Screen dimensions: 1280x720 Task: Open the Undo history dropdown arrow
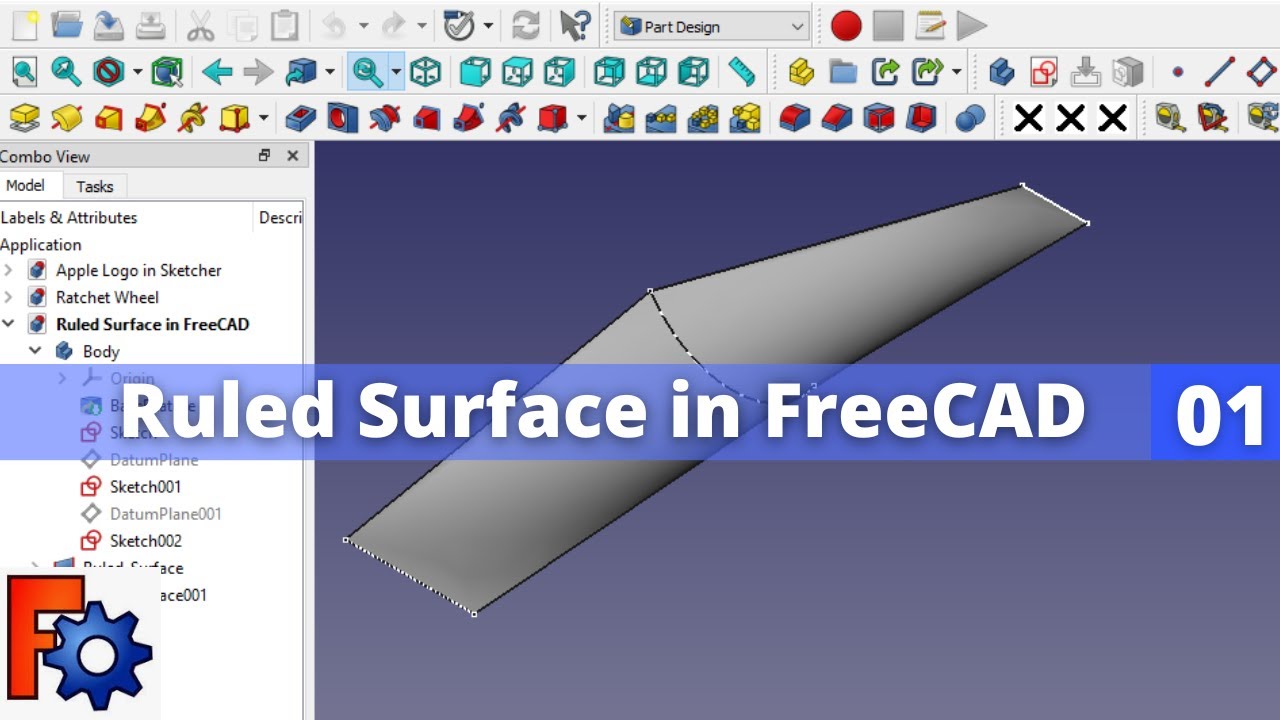363,25
